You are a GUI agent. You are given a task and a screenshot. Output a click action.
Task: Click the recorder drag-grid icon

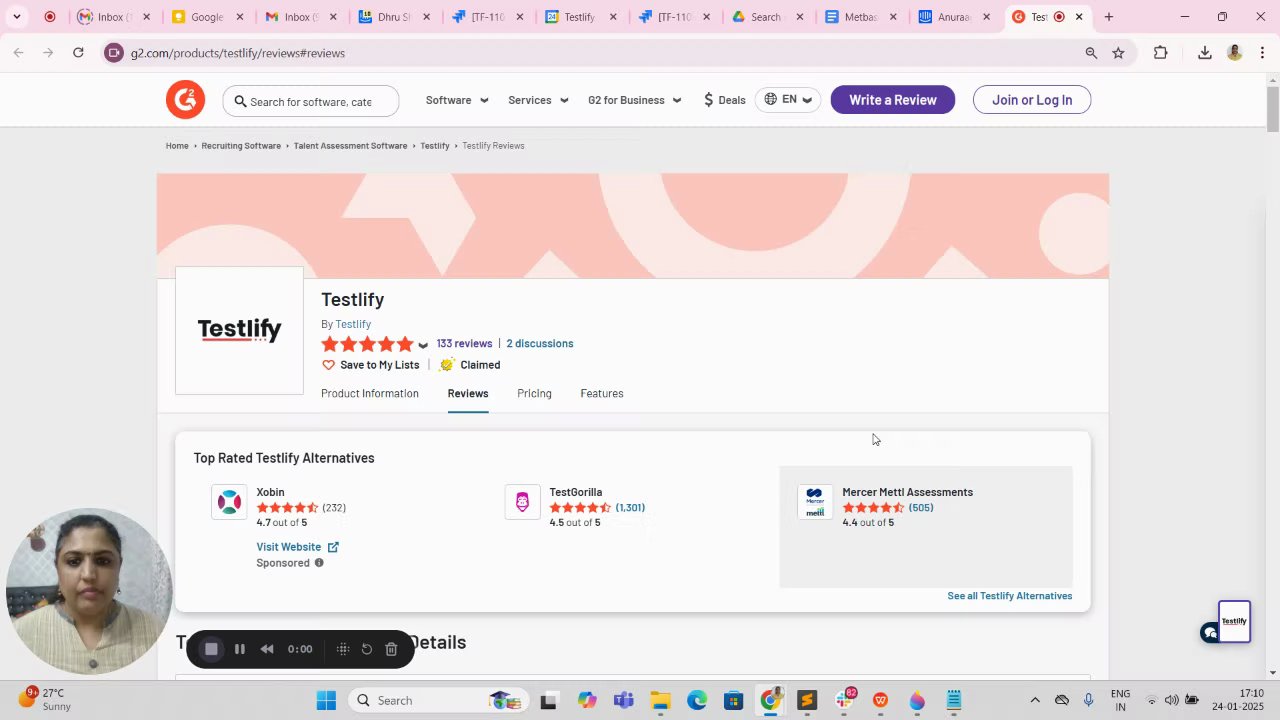click(x=343, y=649)
